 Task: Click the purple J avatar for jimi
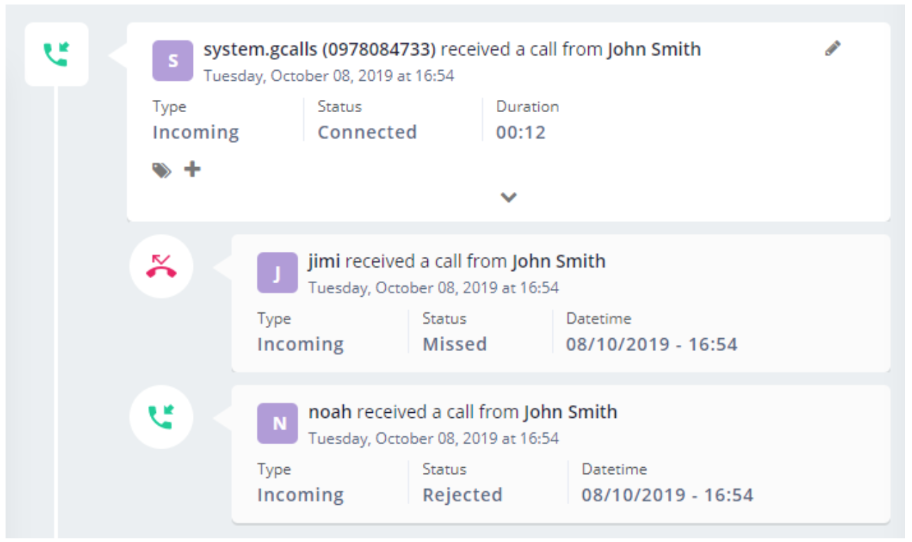277,272
